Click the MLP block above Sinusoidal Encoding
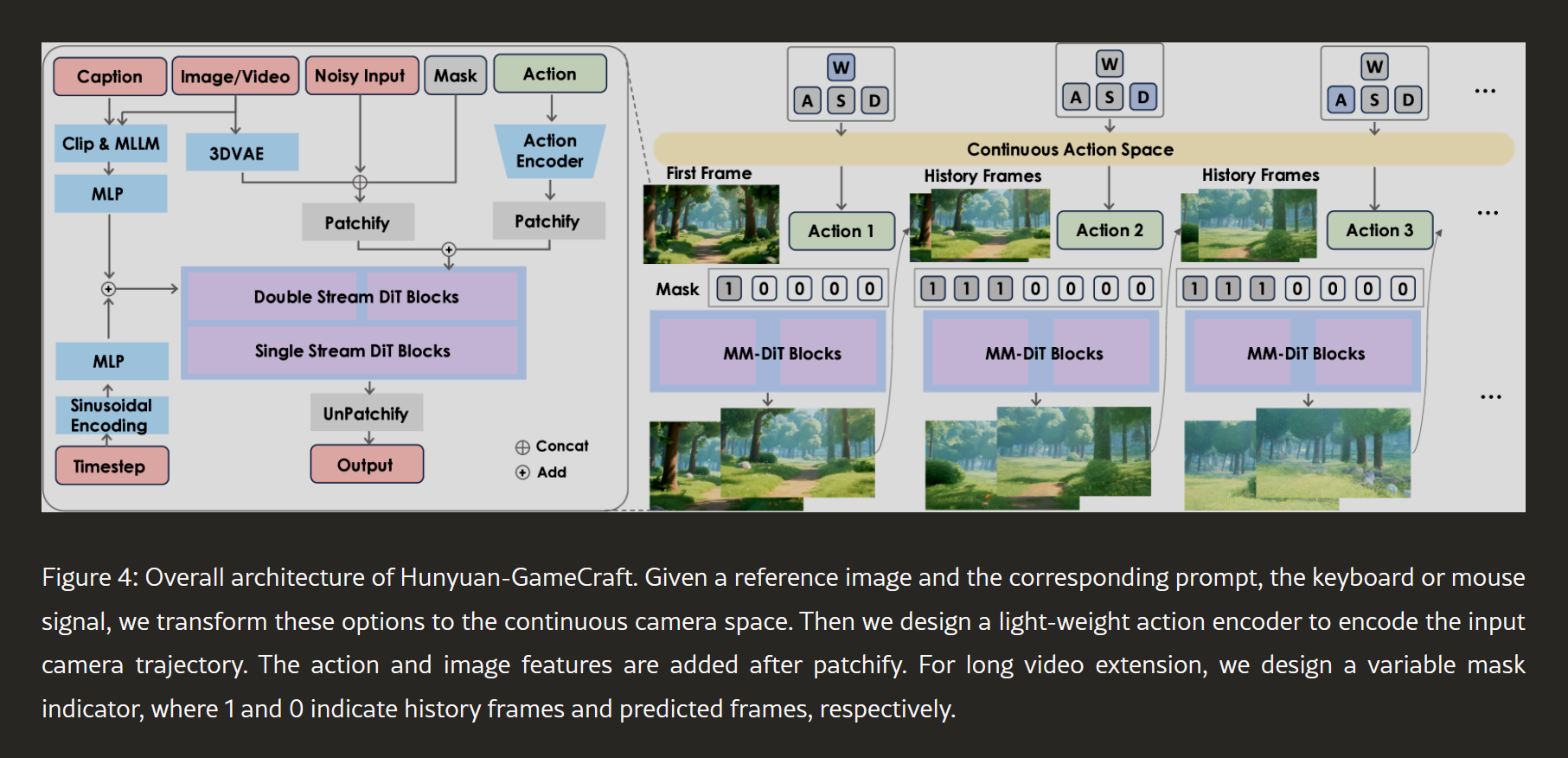 (x=112, y=361)
